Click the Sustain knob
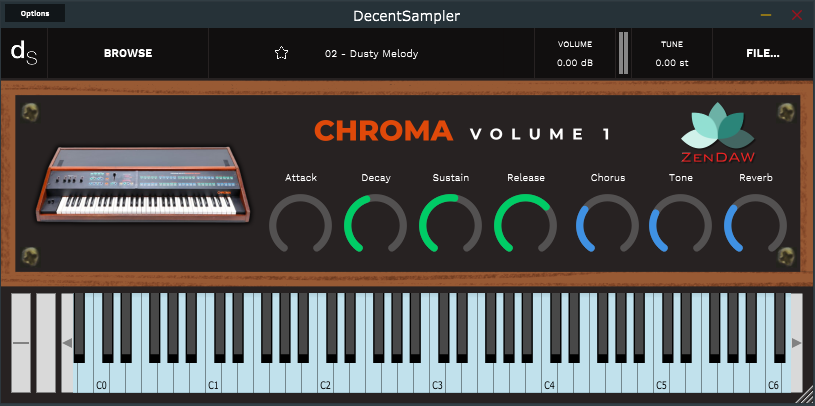Image resolution: width=815 pixels, height=406 pixels. [451, 225]
